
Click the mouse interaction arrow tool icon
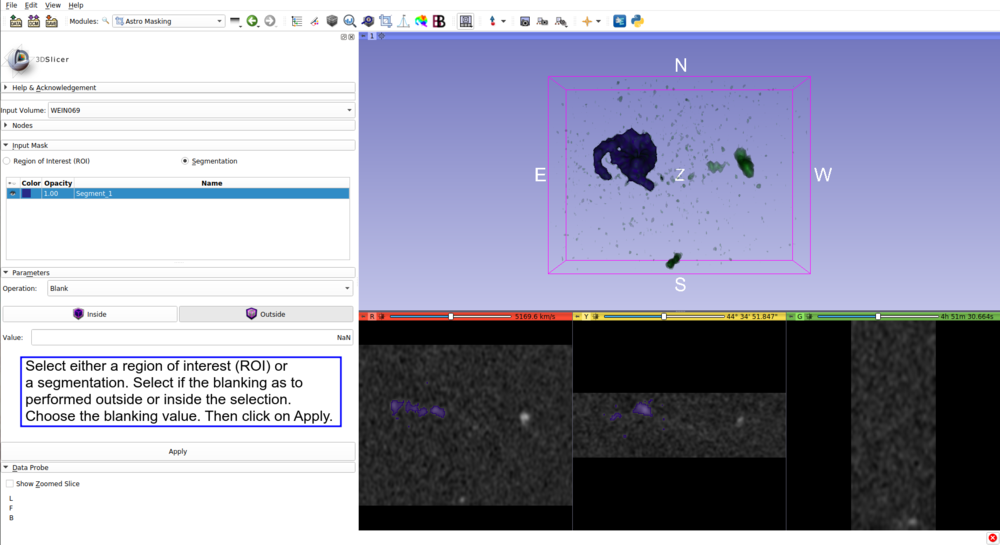click(x=492, y=21)
